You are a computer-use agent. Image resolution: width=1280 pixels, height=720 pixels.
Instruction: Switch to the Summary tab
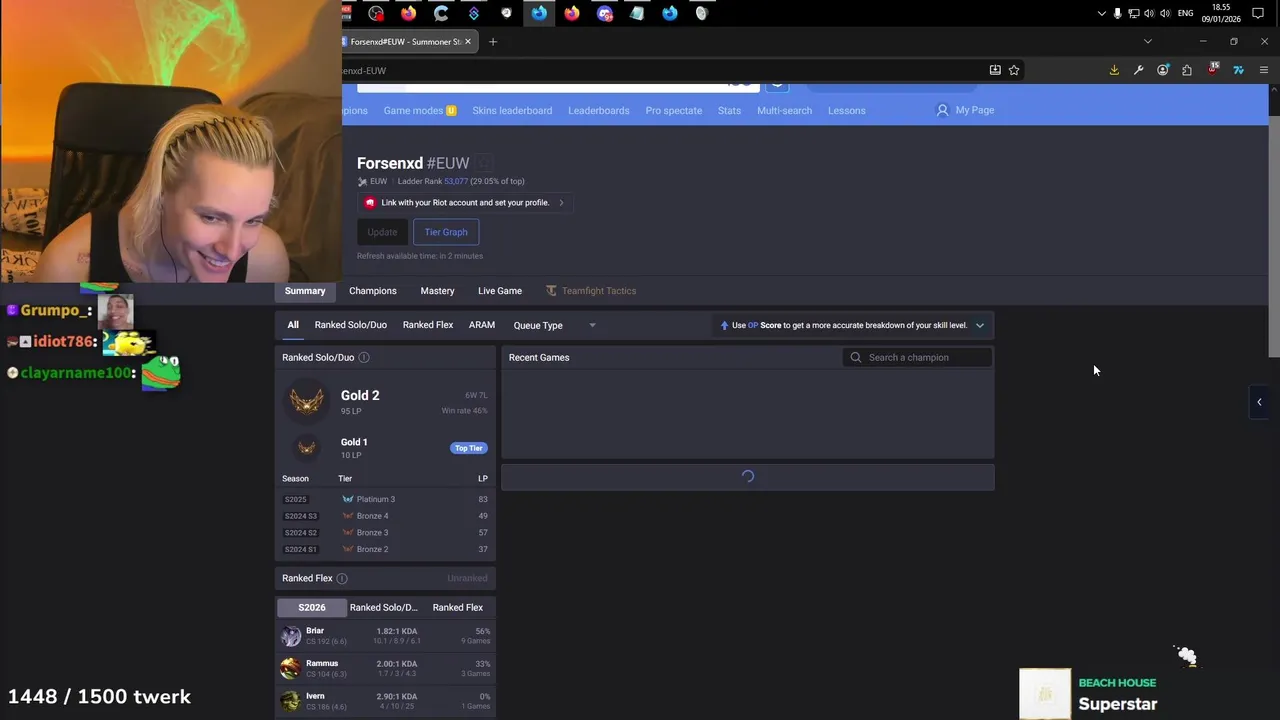(305, 291)
